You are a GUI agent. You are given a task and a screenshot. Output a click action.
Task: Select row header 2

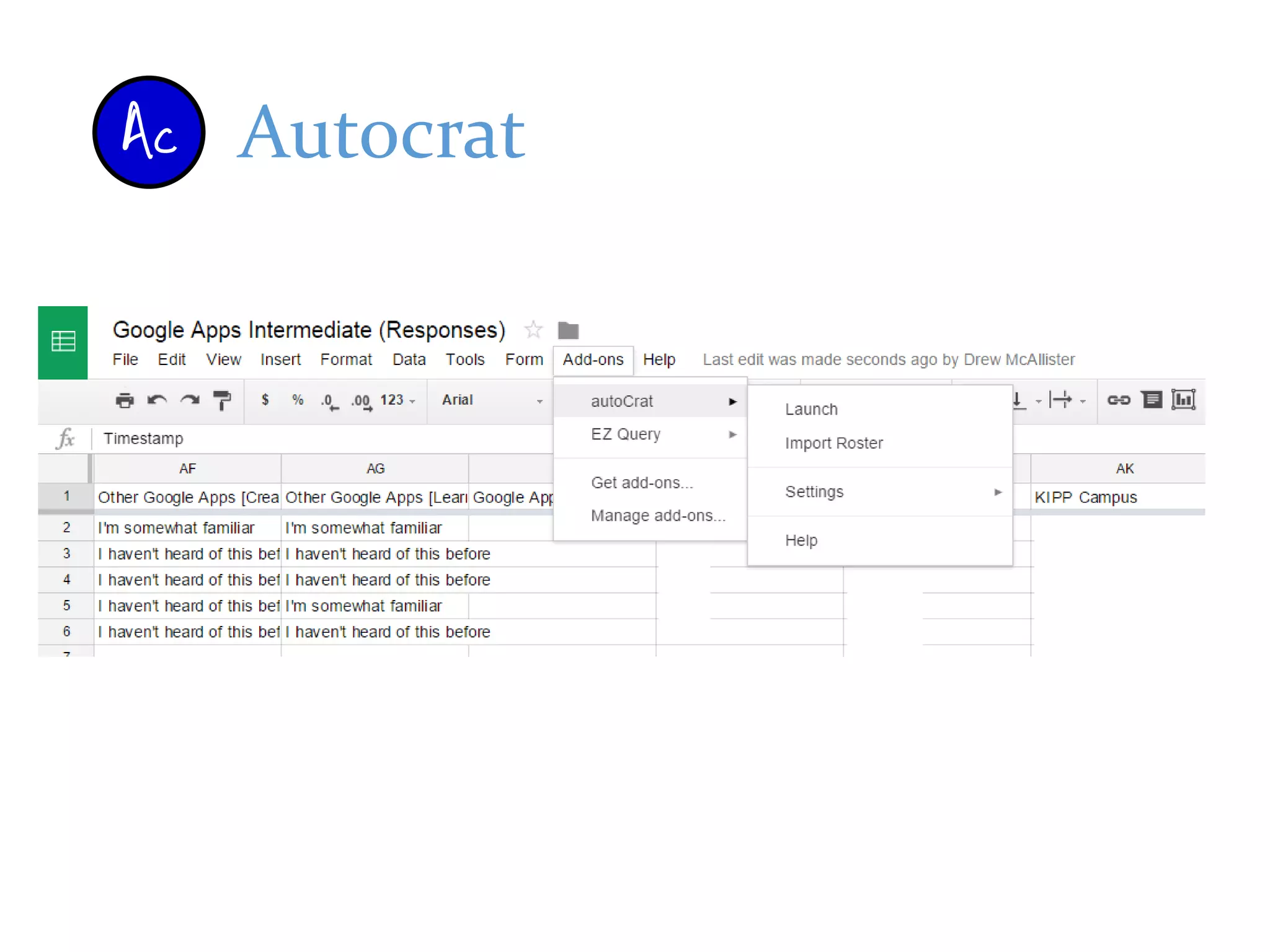(x=66, y=527)
